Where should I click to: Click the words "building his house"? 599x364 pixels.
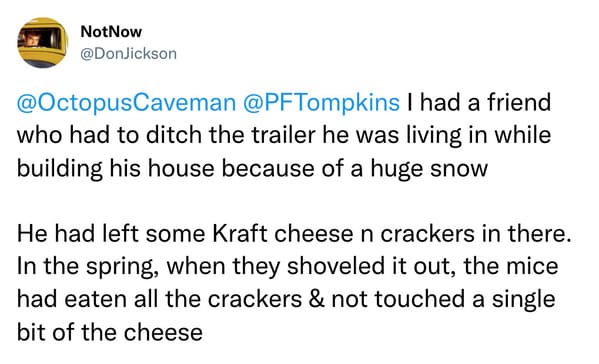point(115,169)
